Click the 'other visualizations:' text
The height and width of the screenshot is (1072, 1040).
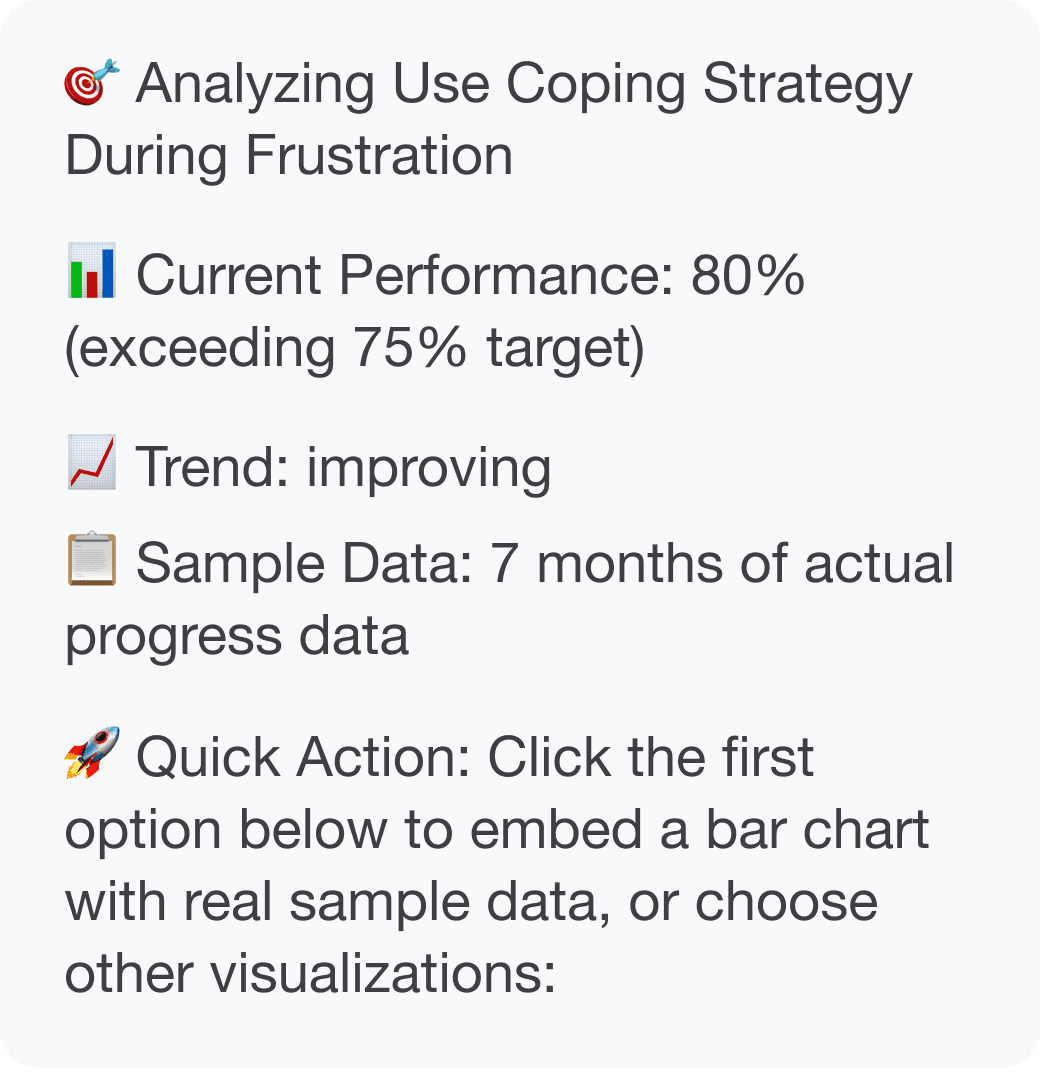310,974
